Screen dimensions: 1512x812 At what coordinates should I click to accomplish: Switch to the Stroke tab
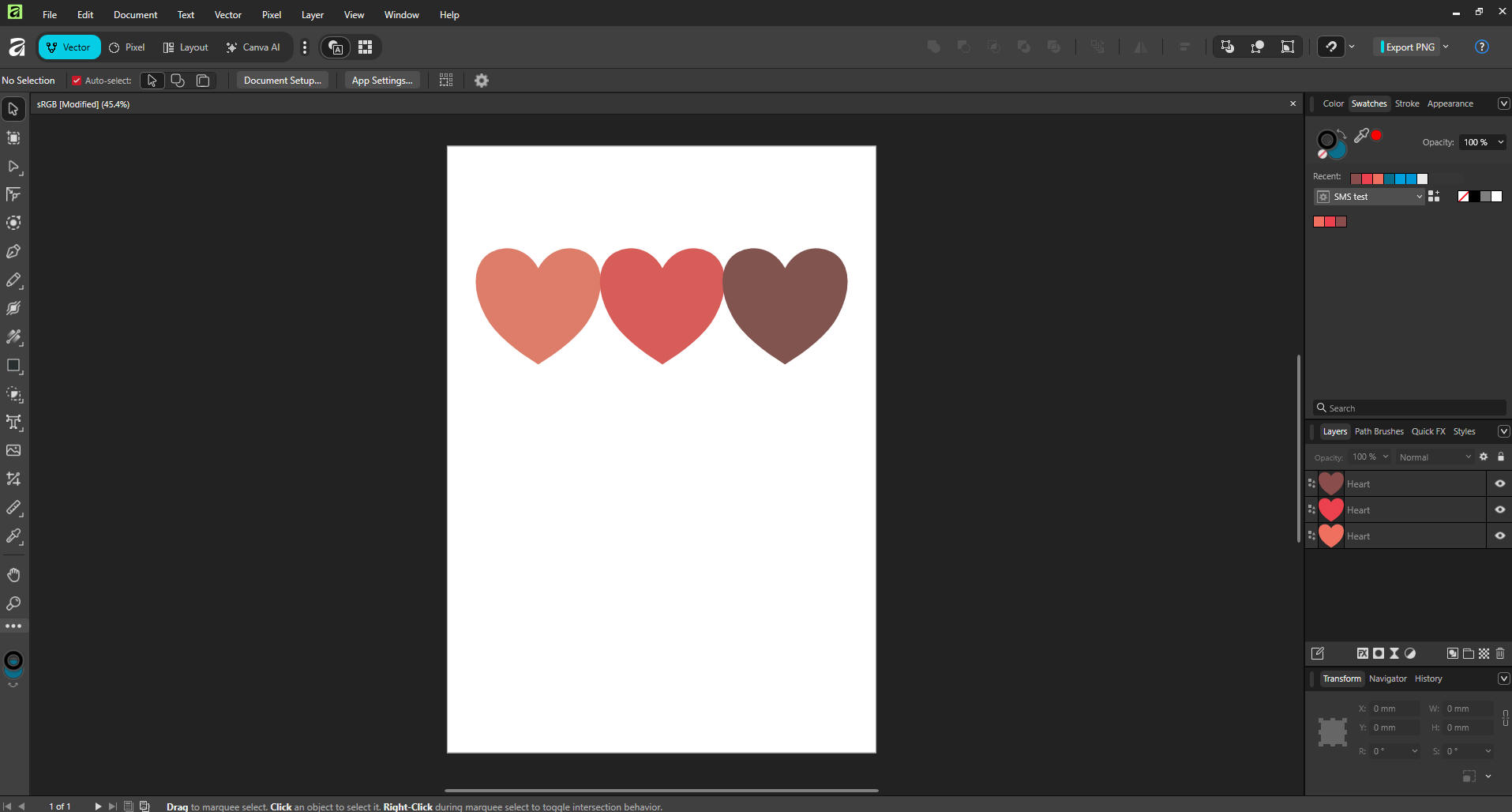(1406, 103)
